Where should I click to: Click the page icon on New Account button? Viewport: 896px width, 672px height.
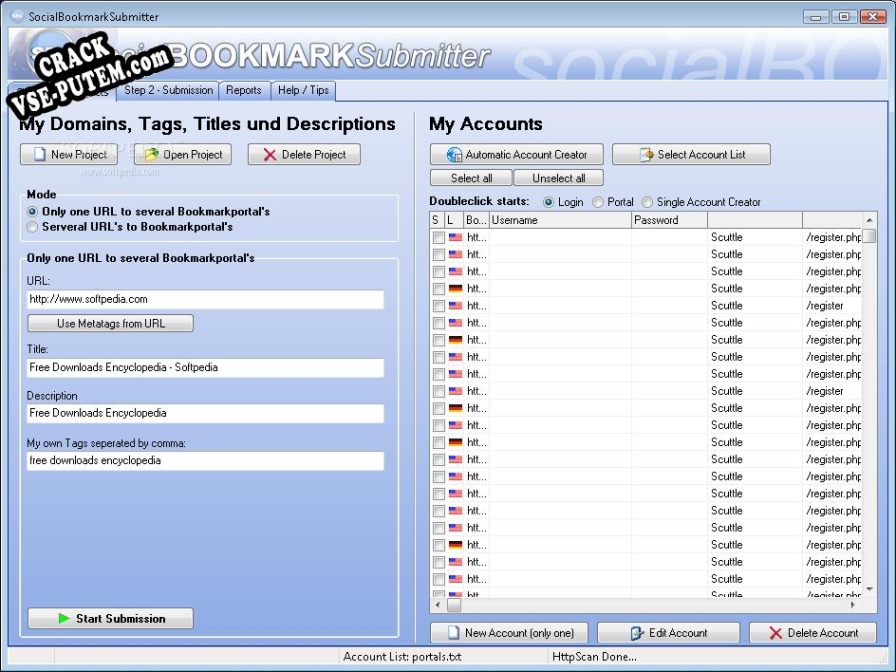453,633
